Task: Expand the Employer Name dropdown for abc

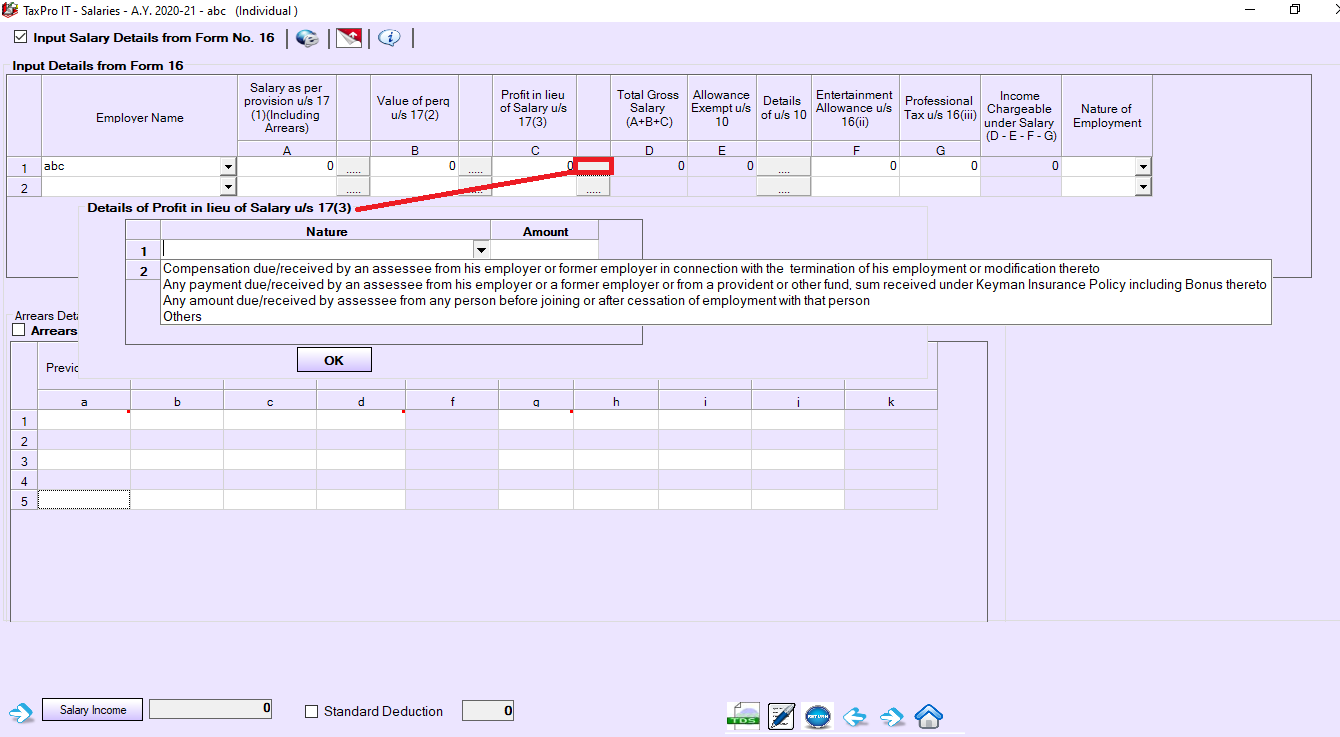Action: pyautogui.click(x=228, y=167)
